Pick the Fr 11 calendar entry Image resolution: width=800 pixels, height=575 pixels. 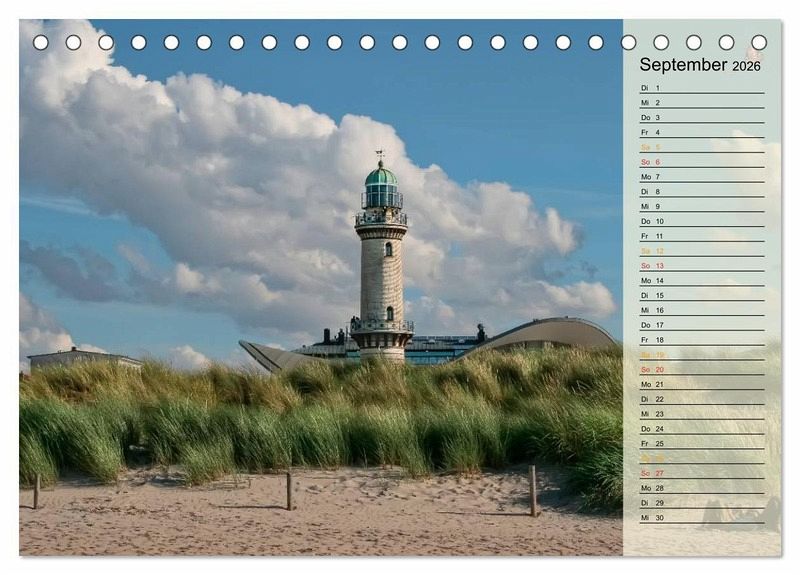[x=701, y=236]
